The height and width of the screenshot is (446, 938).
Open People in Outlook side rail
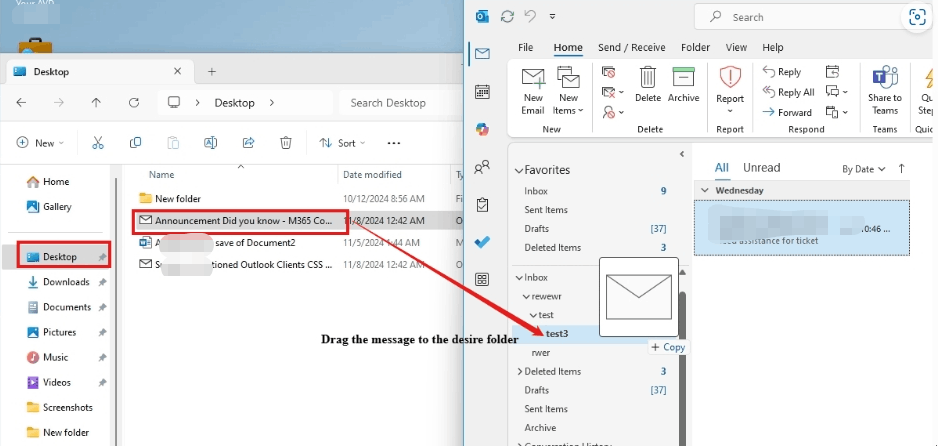[482, 167]
